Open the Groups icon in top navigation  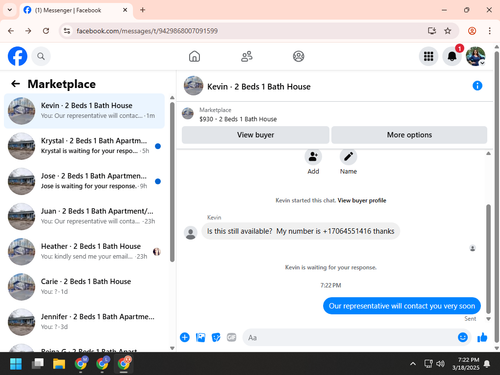click(x=298, y=56)
